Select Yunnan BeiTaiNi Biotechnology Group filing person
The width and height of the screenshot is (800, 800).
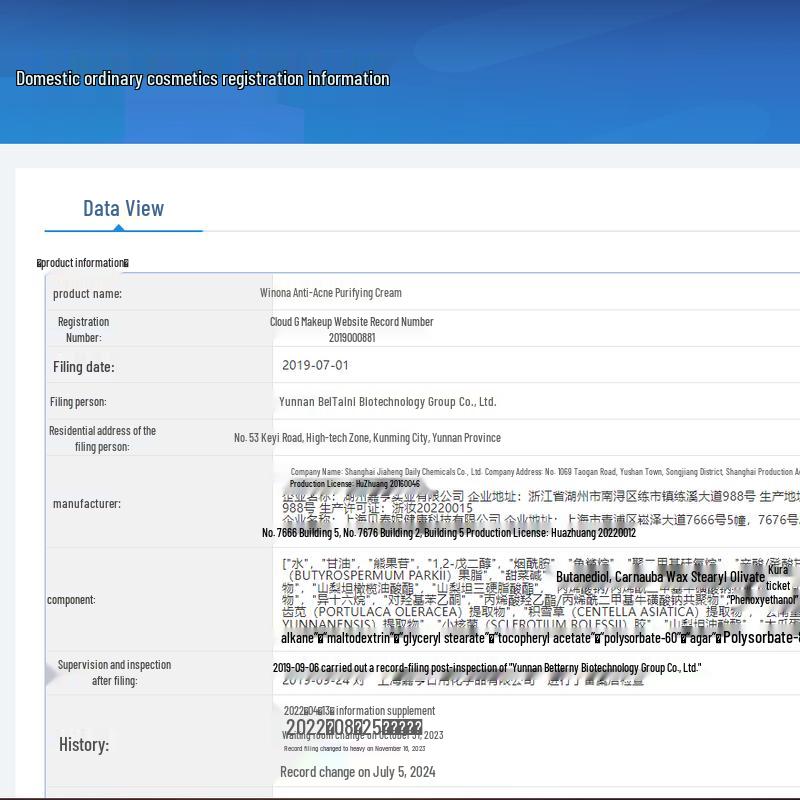pos(387,402)
